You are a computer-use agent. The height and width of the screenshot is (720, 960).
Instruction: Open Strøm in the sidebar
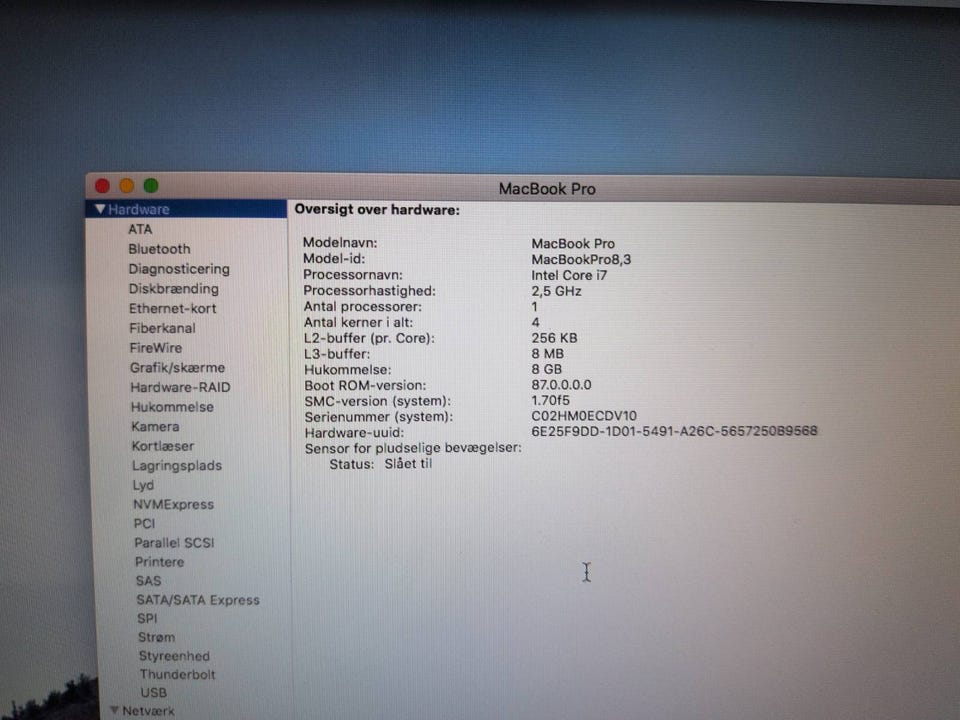pyautogui.click(x=157, y=637)
